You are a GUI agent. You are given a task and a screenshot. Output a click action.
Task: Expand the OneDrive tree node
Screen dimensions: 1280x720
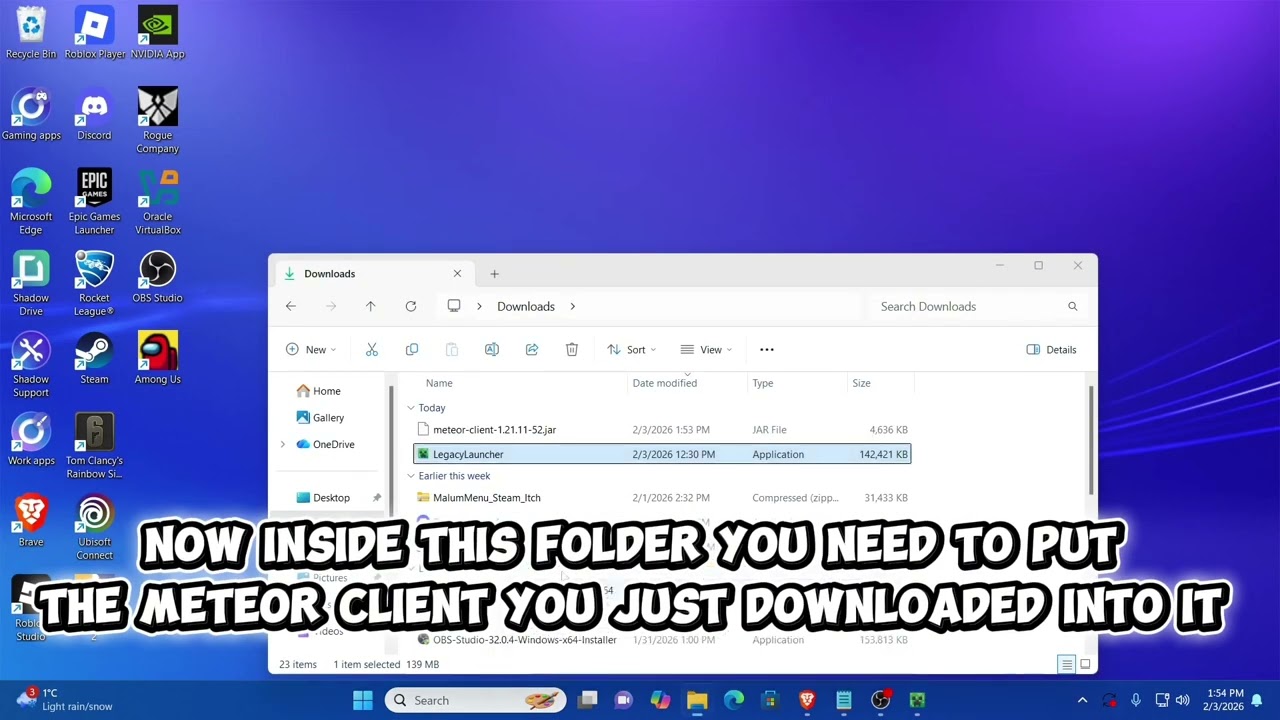point(283,444)
